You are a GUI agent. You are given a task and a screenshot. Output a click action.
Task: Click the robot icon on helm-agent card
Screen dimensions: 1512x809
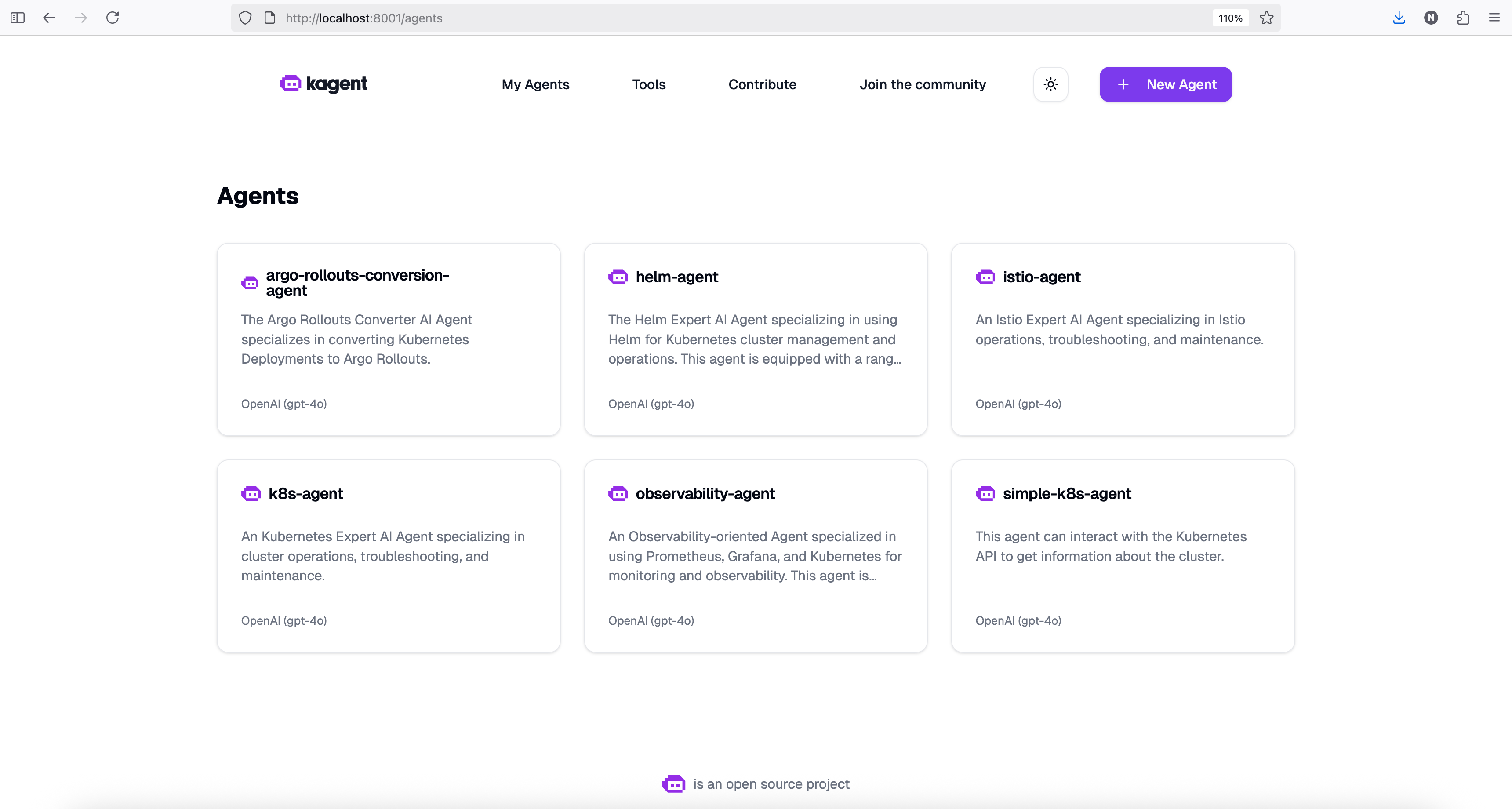[x=618, y=277]
